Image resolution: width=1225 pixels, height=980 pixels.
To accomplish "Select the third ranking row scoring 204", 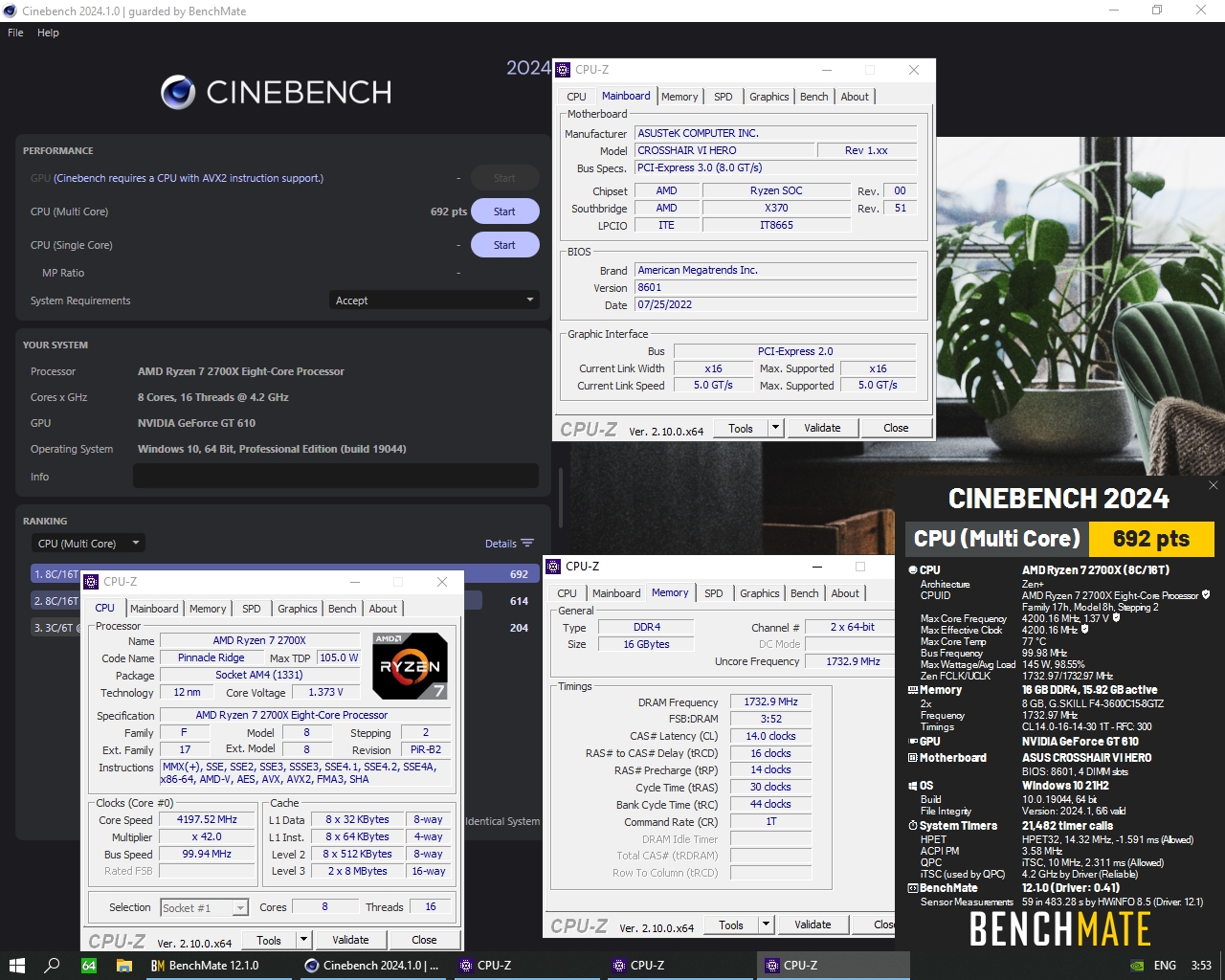I will tap(284, 627).
